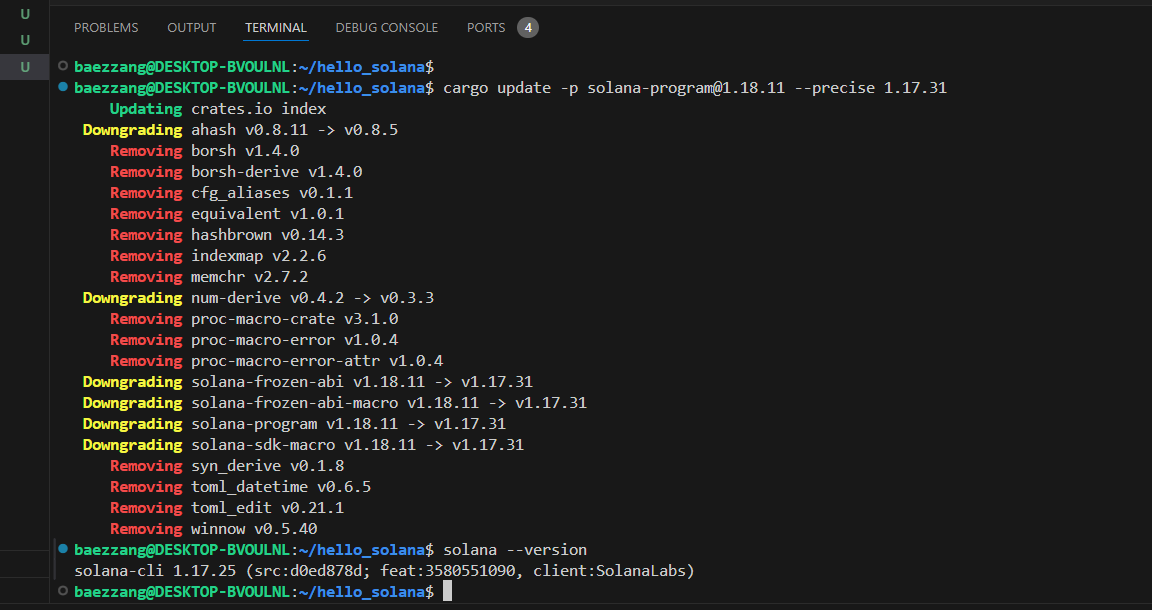Click 'Removing cfg_aliases v0.1.1' line
Viewport: 1152px width, 610px height.
(x=231, y=193)
